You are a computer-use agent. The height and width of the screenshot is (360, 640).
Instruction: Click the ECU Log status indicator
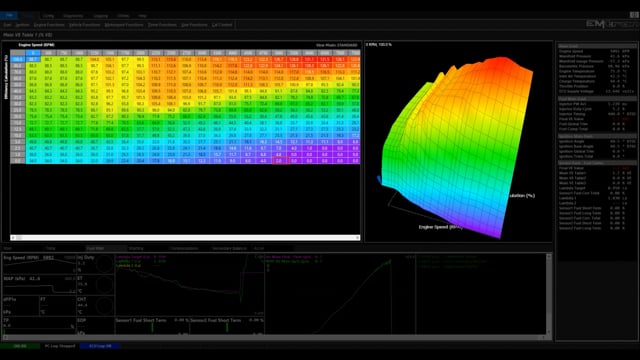coord(100,346)
